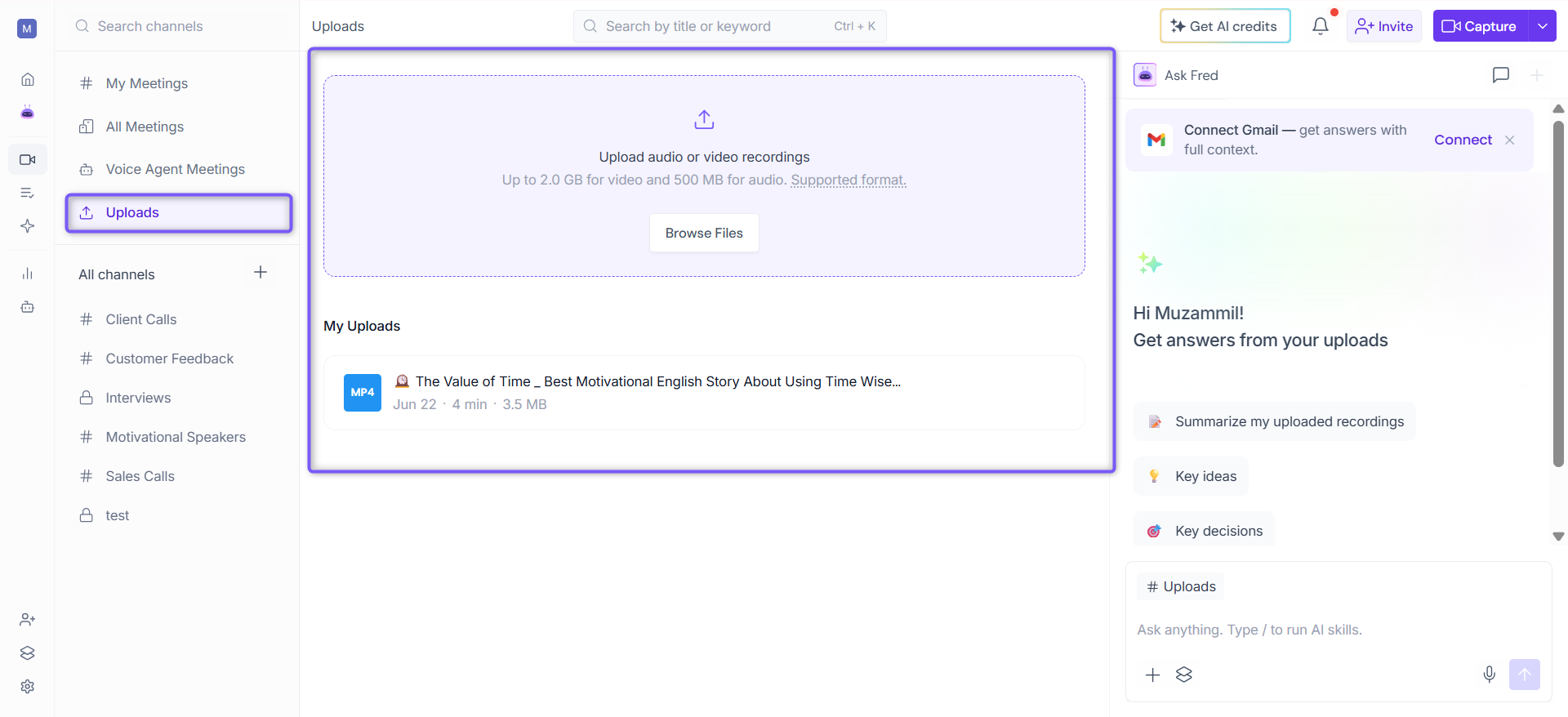Click the plus attach icon in chat box
The width and height of the screenshot is (1568, 717).
tap(1152, 675)
